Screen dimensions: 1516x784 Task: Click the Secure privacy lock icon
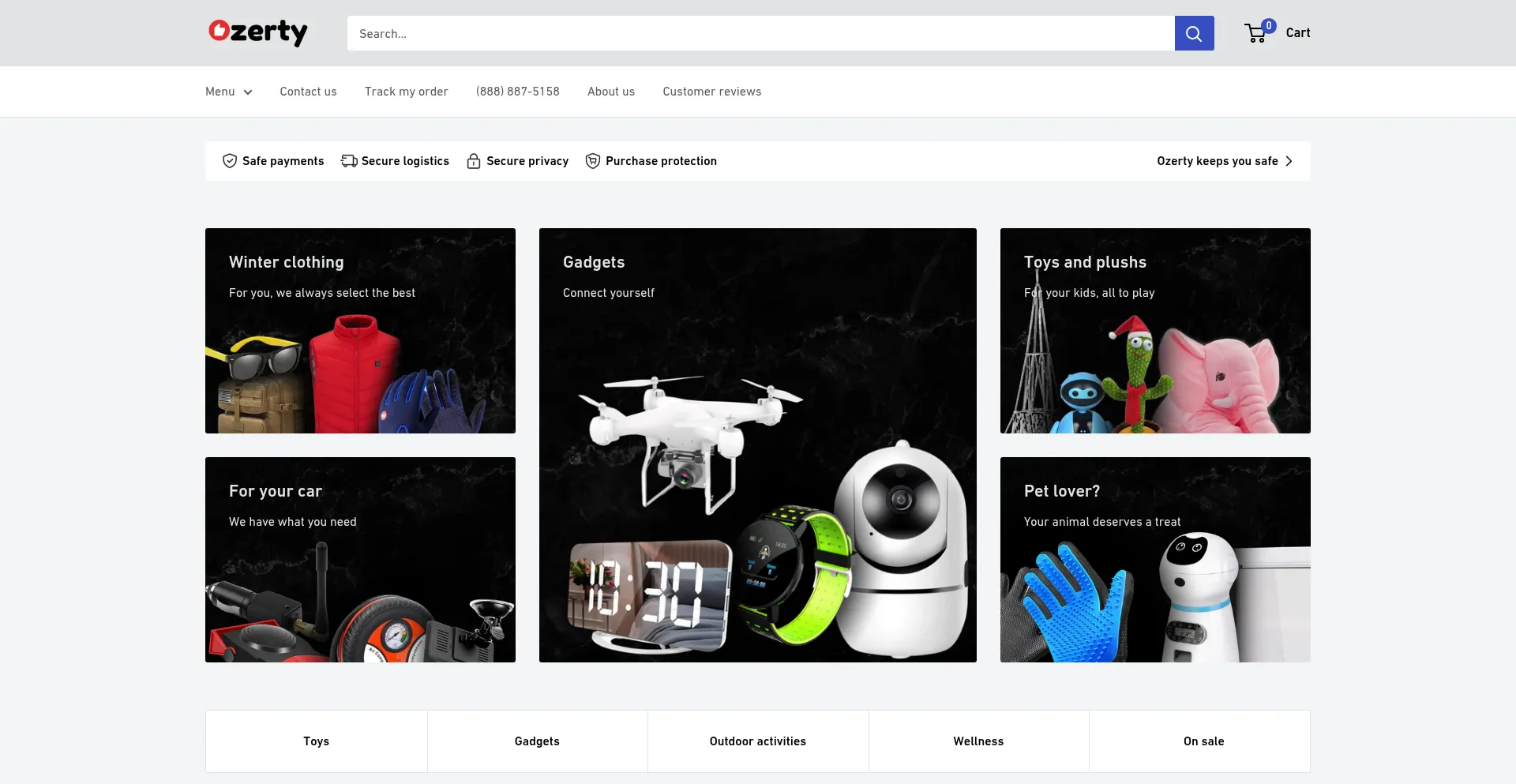474,161
